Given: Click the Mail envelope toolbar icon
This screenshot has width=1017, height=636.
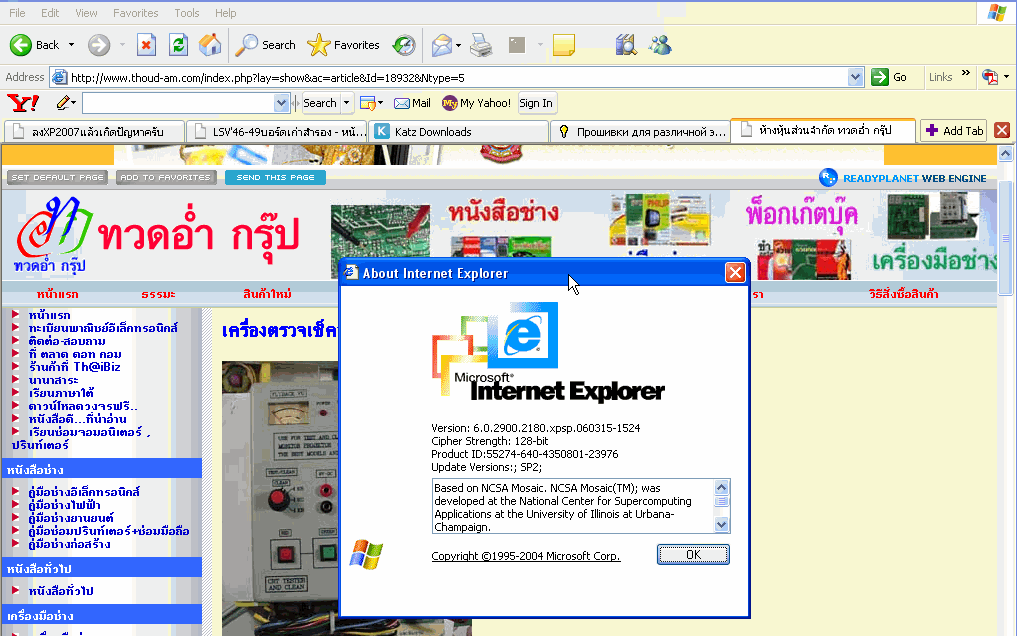Looking at the screenshot, I should 442,45.
